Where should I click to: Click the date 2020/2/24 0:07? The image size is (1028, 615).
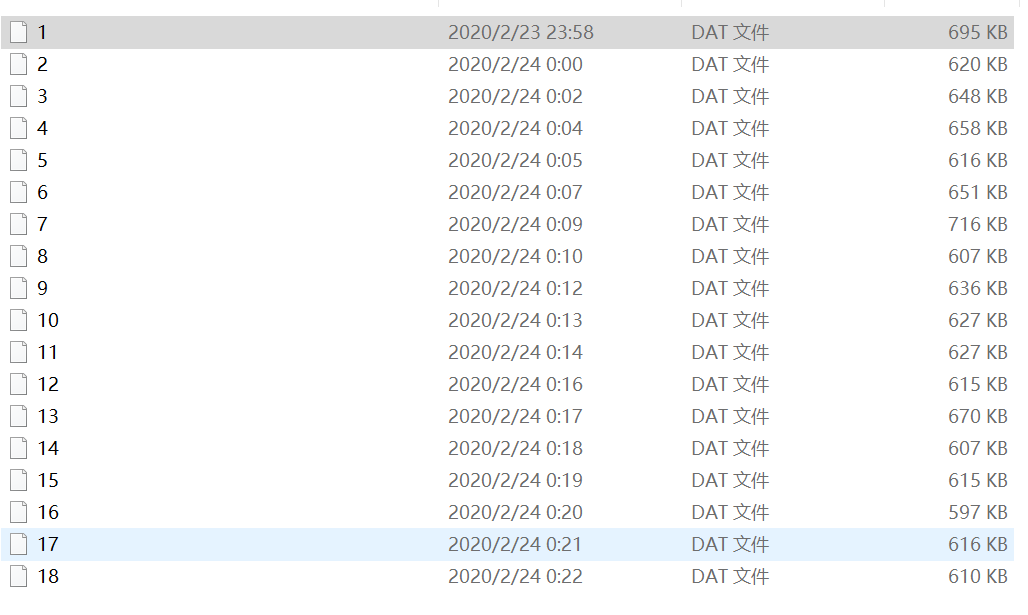tap(515, 192)
